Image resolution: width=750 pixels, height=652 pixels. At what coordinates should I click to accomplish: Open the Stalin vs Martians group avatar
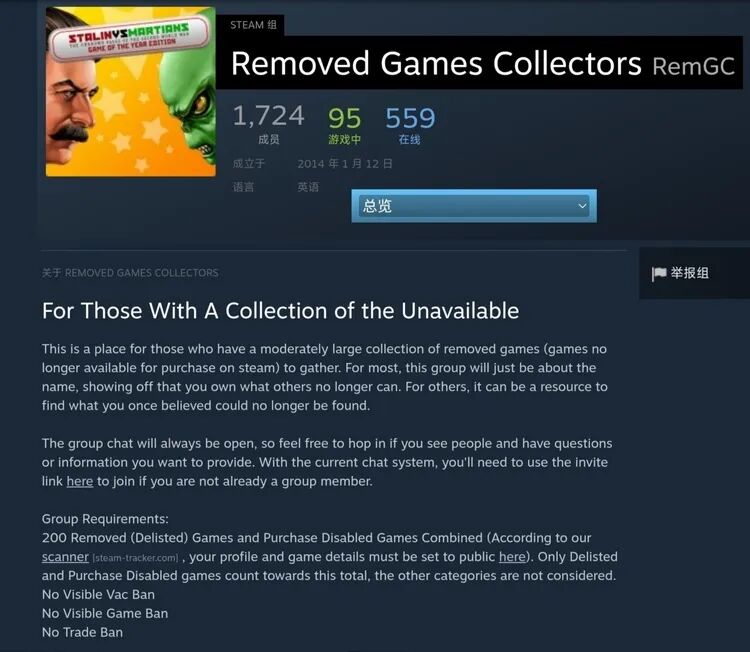131,91
